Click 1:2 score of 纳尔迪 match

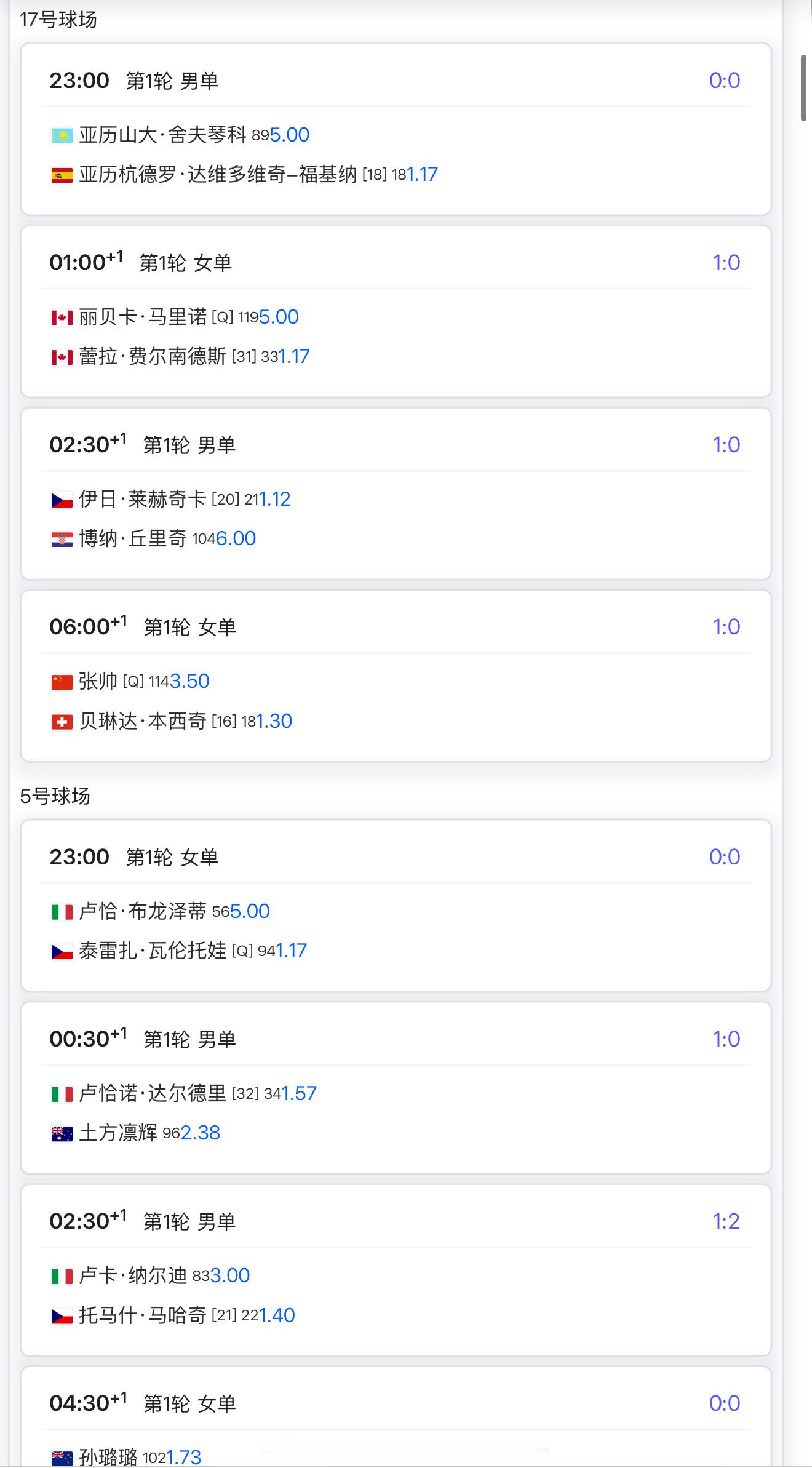point(726,1221)
